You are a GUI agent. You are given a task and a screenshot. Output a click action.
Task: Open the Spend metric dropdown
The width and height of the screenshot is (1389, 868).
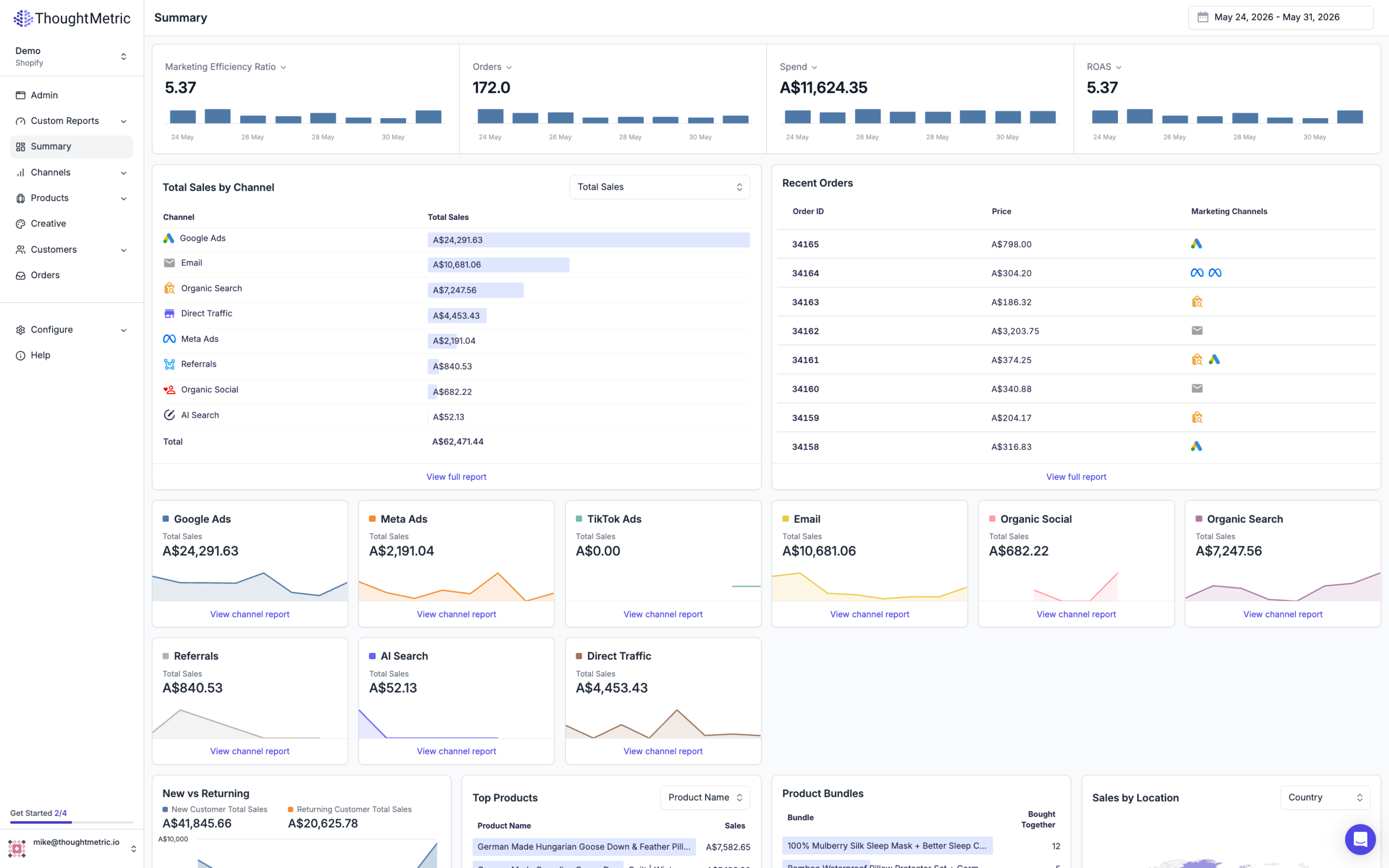point(798,67)
